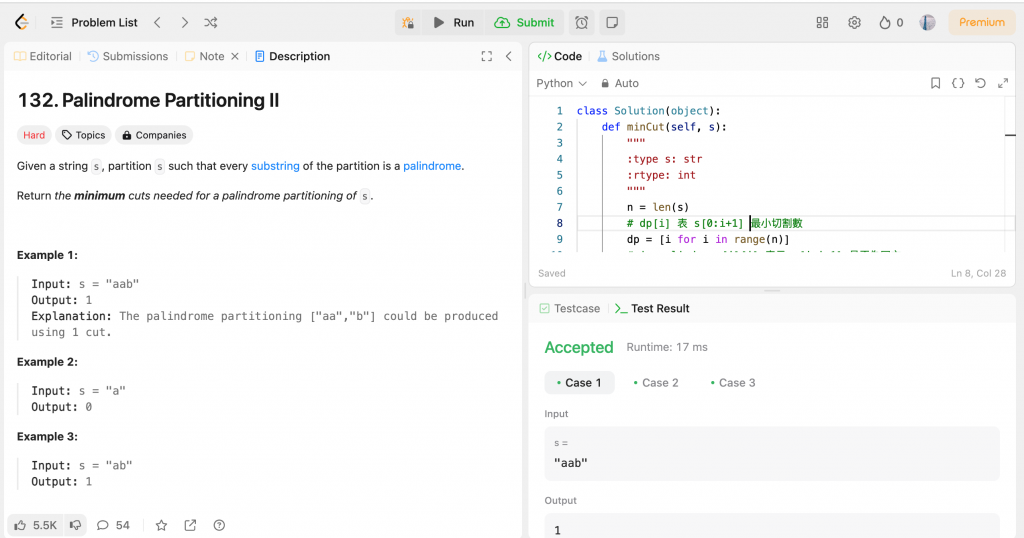This screenshot has width=1024, height=538.
Task: Upvote the problem with 5.5K likes
Action: pos(35,525)
